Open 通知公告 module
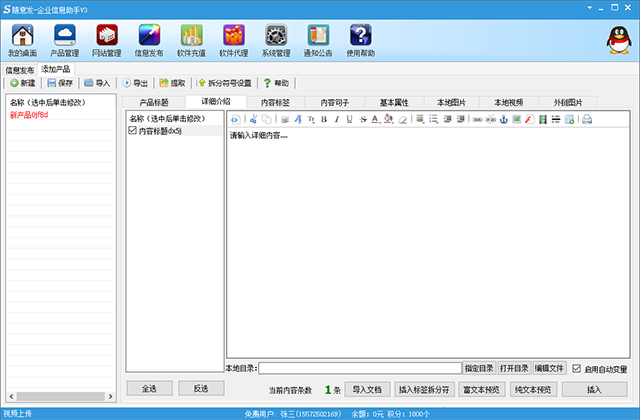This screenshot has height=420, width=640. click(x=318, y=40)
